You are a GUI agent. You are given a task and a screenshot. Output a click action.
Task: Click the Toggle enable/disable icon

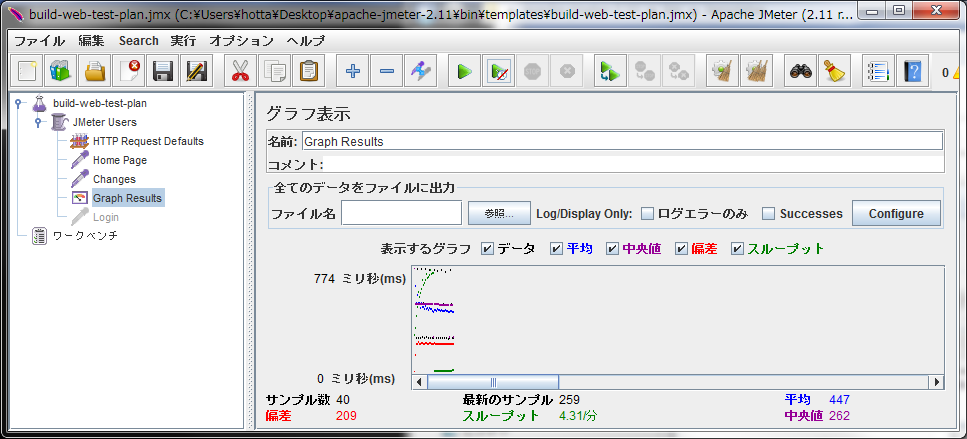click(x=421, y=71)
